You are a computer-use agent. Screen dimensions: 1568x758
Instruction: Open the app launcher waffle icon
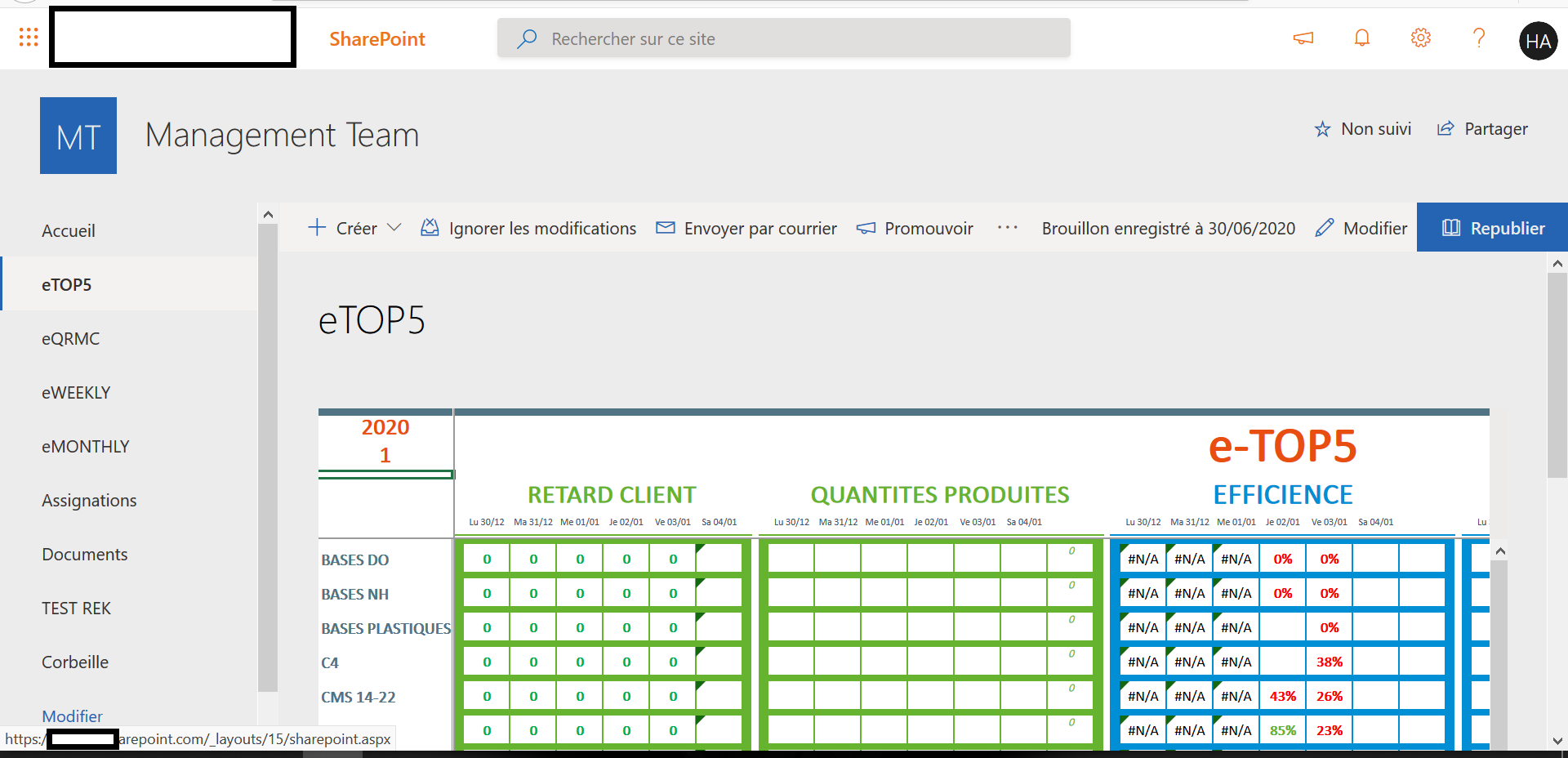(x=29, y=38)
